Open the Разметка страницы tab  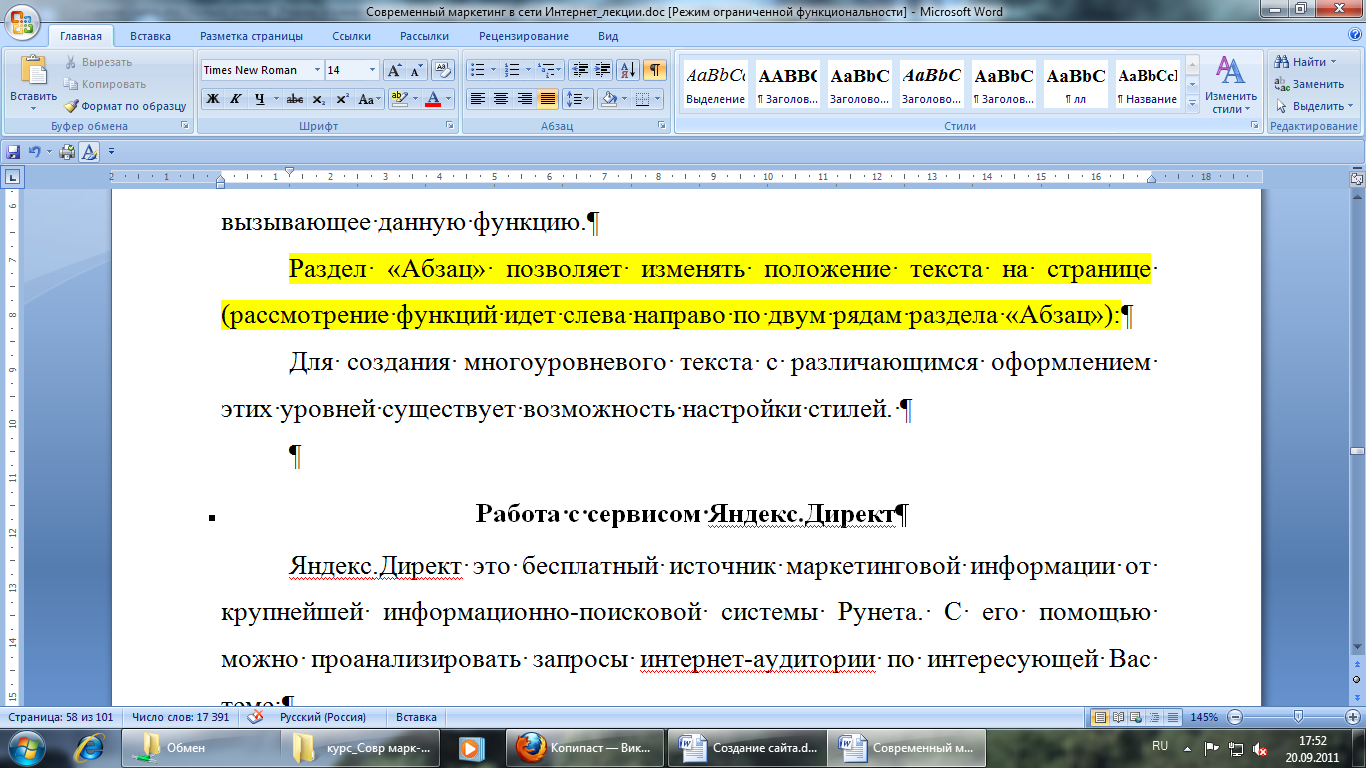pyautogui.click(x=251, y=36)
